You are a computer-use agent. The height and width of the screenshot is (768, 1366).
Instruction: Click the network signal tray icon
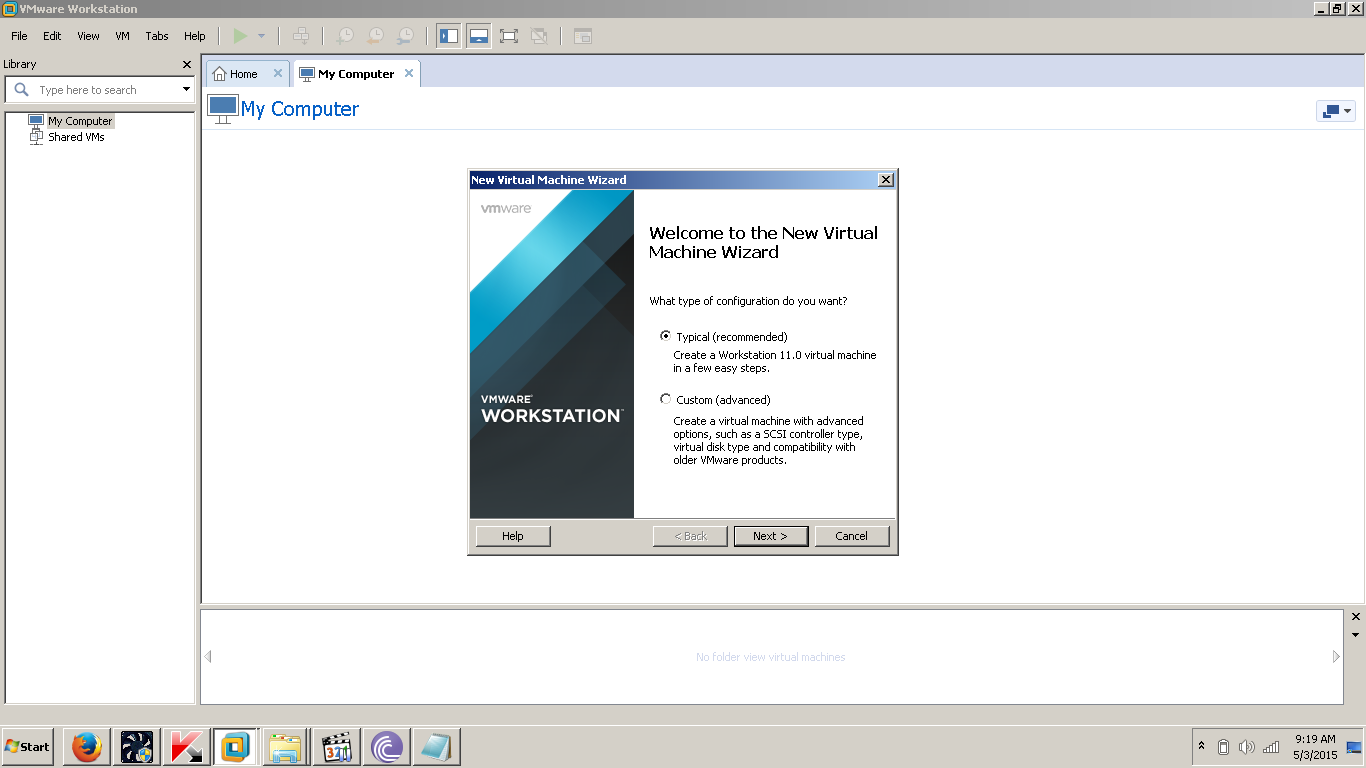click(1271, 747)
